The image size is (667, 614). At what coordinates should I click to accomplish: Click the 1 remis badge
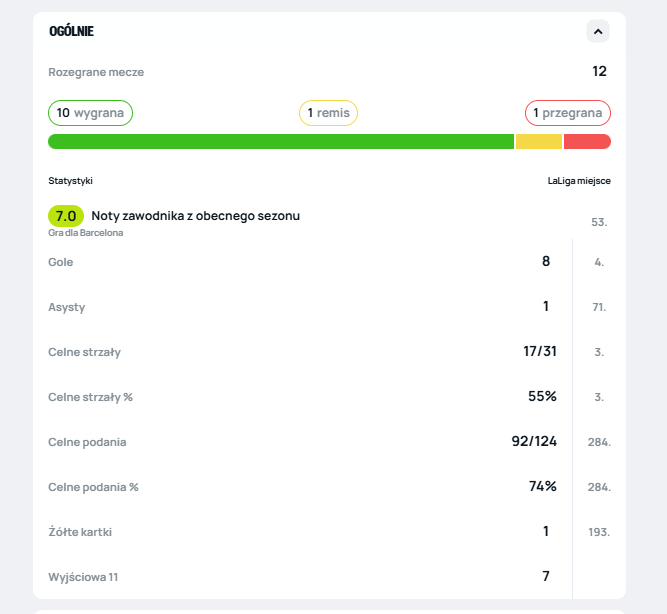(x=328, y=113)
